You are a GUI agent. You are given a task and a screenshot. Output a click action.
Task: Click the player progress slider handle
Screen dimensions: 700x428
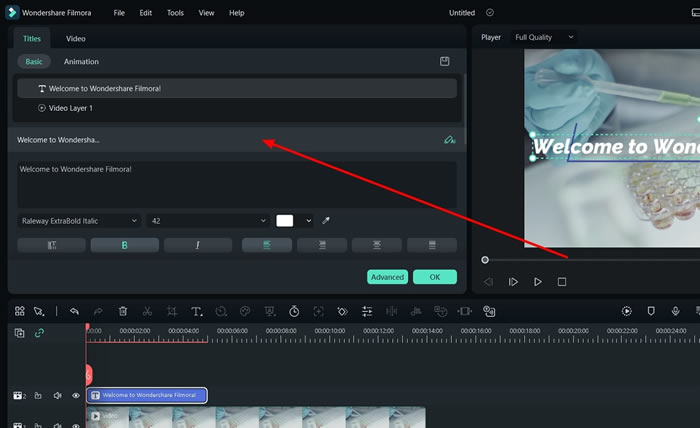(x=485, y=260)
